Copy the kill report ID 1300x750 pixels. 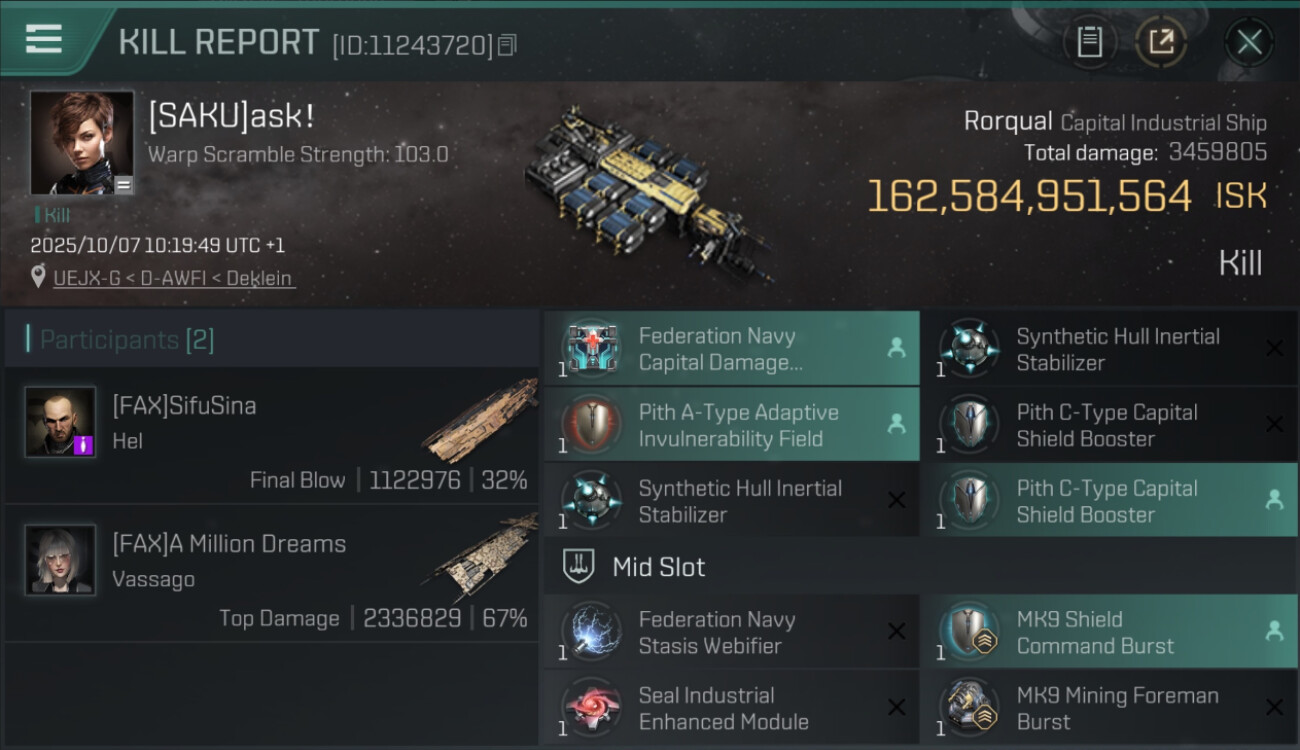[x=507, y=45]
